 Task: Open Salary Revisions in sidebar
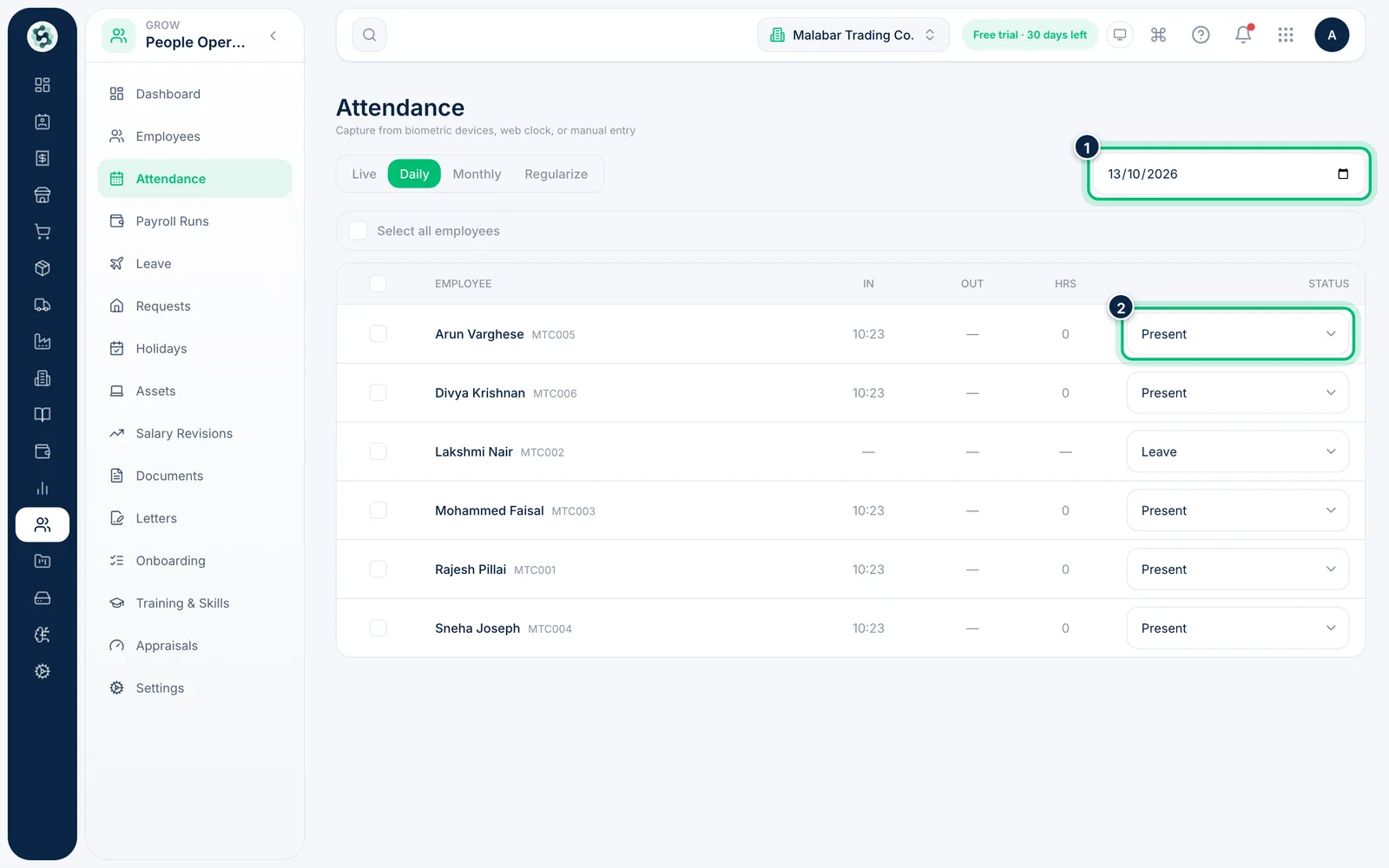click(194, 433)
